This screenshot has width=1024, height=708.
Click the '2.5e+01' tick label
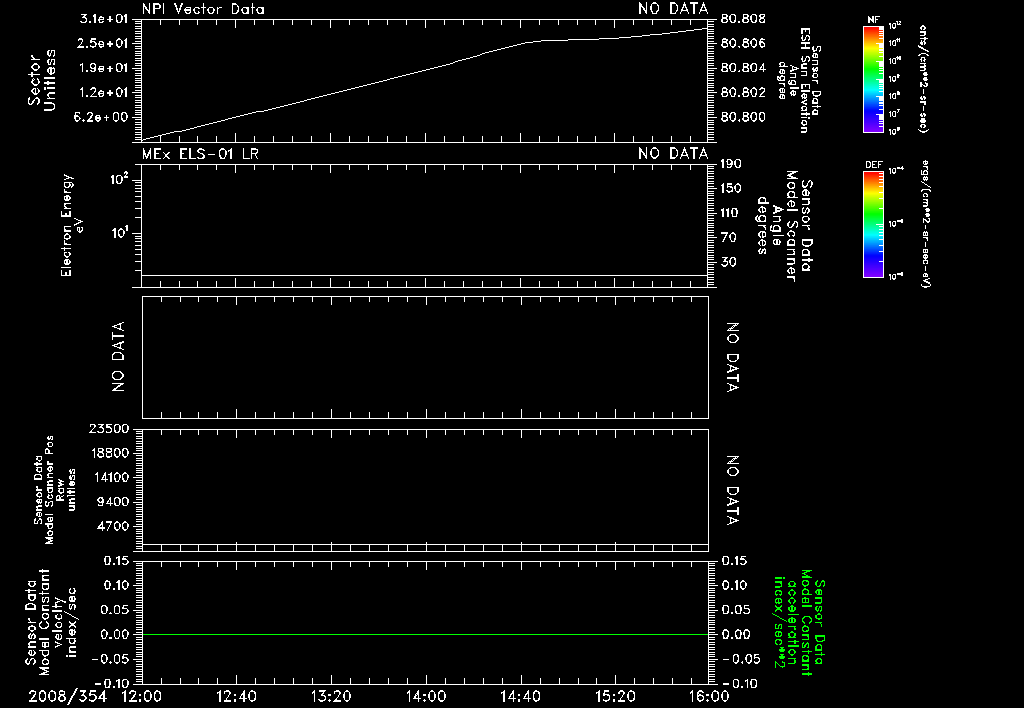tap(104, 43)
